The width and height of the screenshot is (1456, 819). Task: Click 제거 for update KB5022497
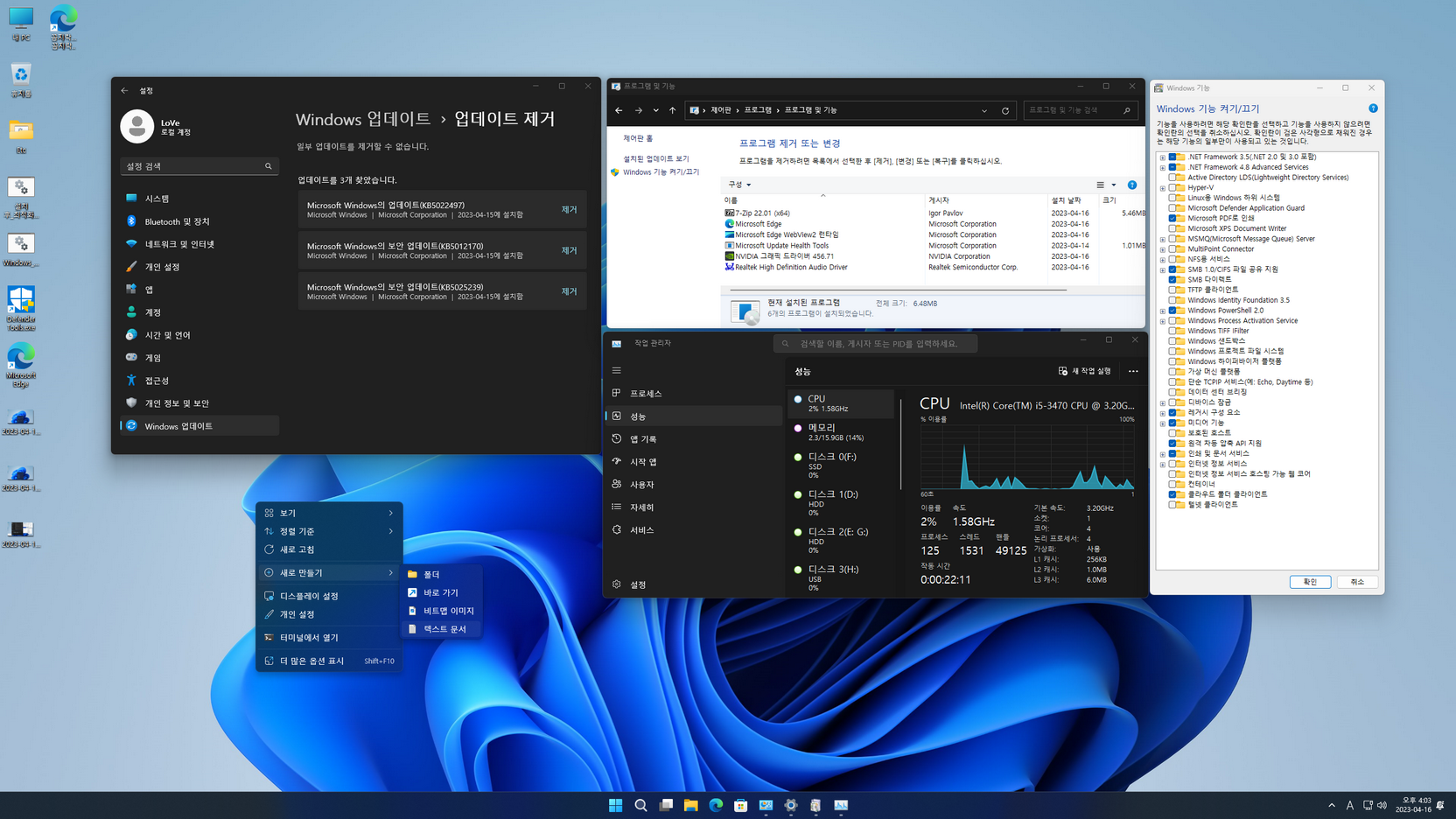tap(570, 210)
